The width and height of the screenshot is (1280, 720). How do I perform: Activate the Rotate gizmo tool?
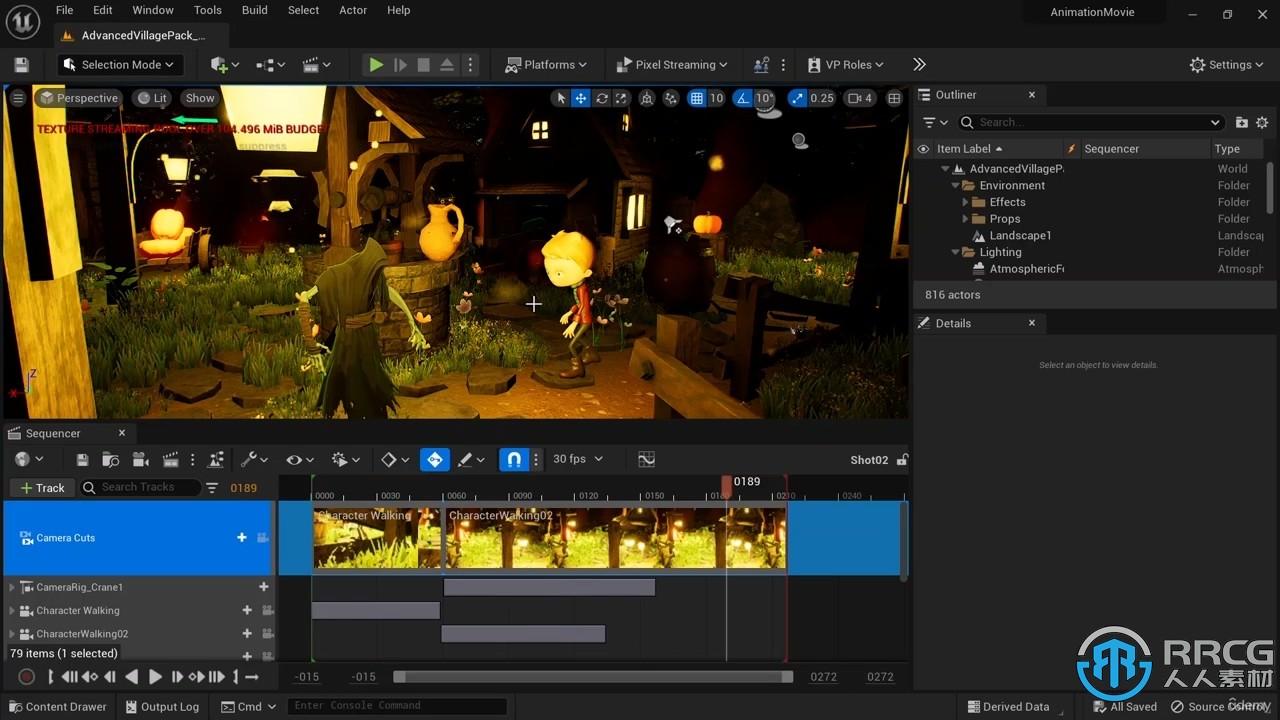(602, 98)
